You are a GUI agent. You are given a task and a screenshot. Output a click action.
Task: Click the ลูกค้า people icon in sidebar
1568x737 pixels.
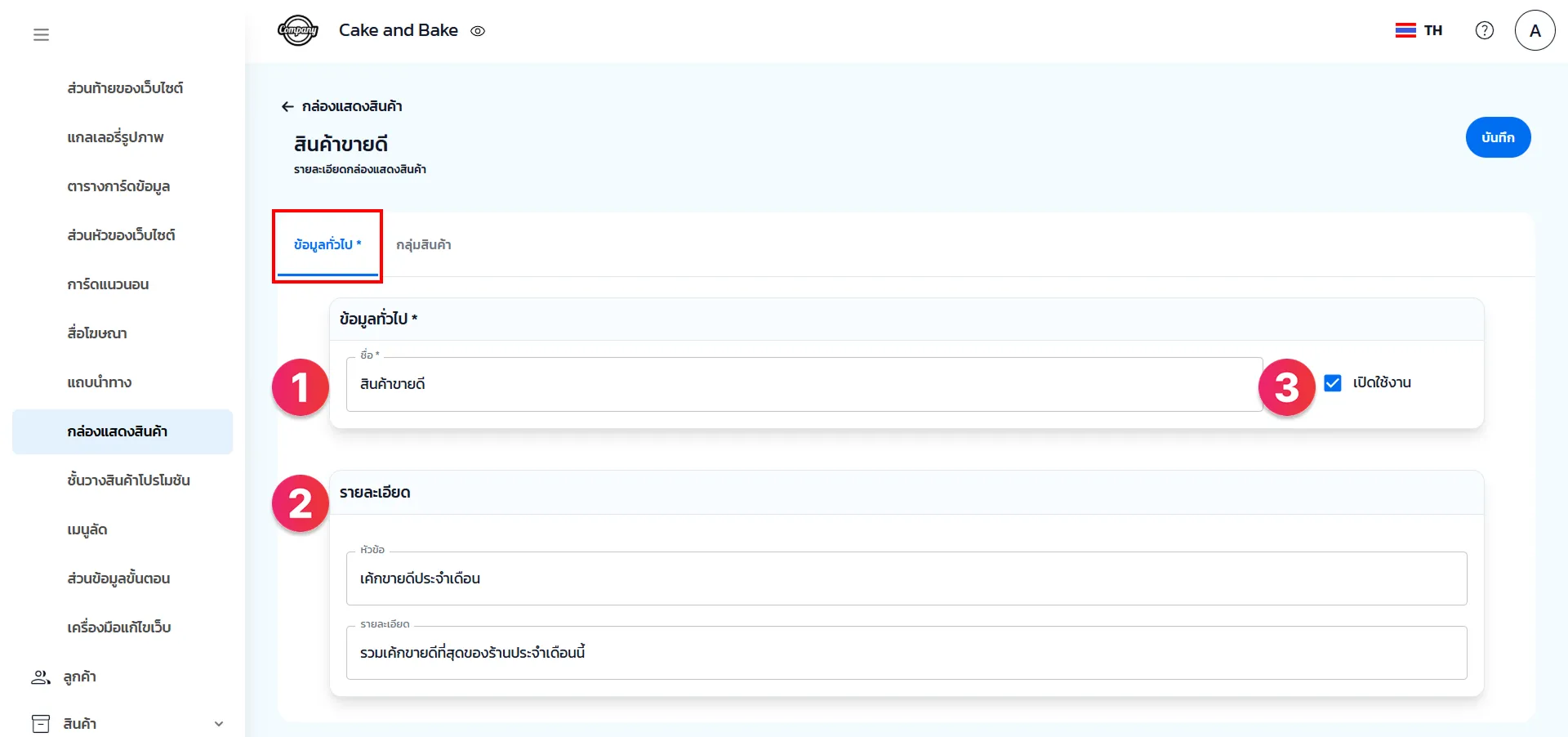pyautogui.click(x=40, y=677)
